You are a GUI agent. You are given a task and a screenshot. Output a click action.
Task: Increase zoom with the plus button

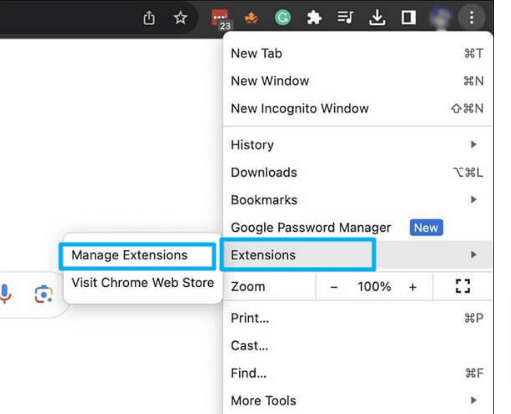pos(413,287)
